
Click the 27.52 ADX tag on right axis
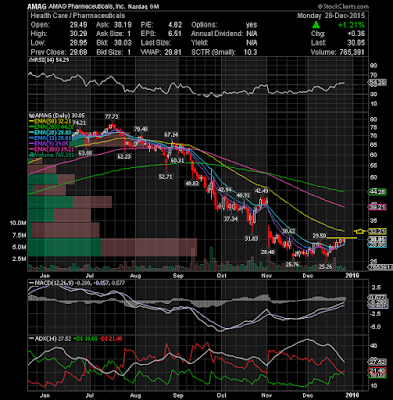[x=377, y=362]
